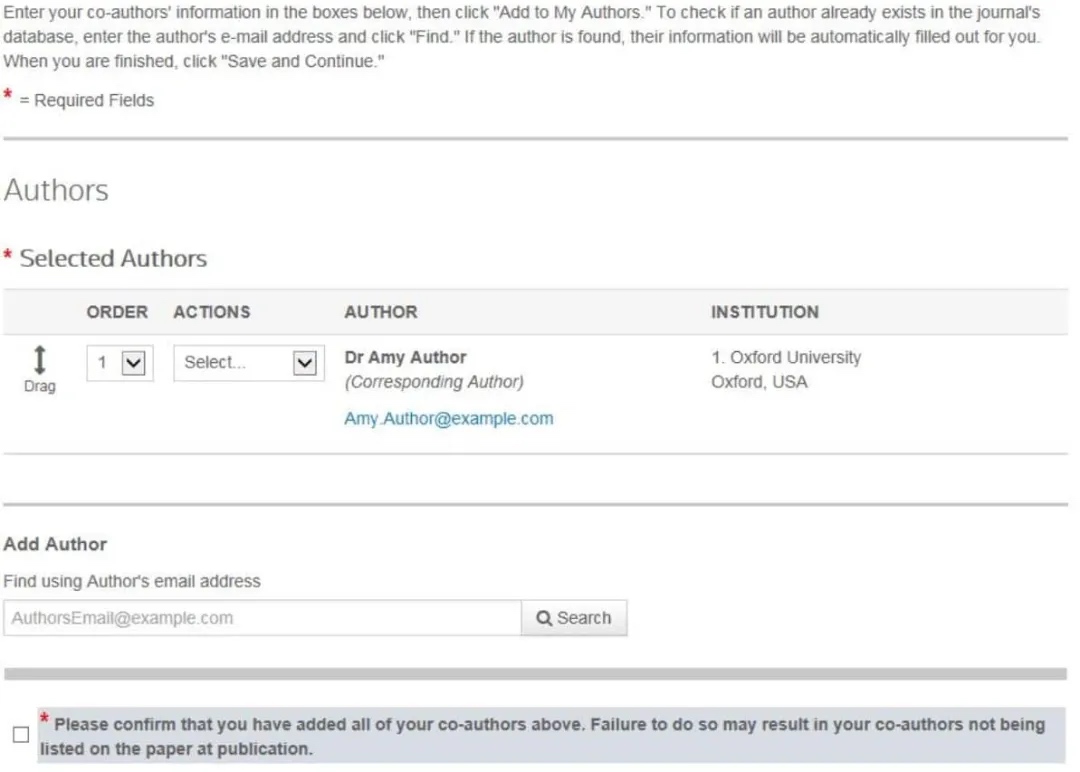
Task: Click the Selected Authors heading
Action: point(113,258)
